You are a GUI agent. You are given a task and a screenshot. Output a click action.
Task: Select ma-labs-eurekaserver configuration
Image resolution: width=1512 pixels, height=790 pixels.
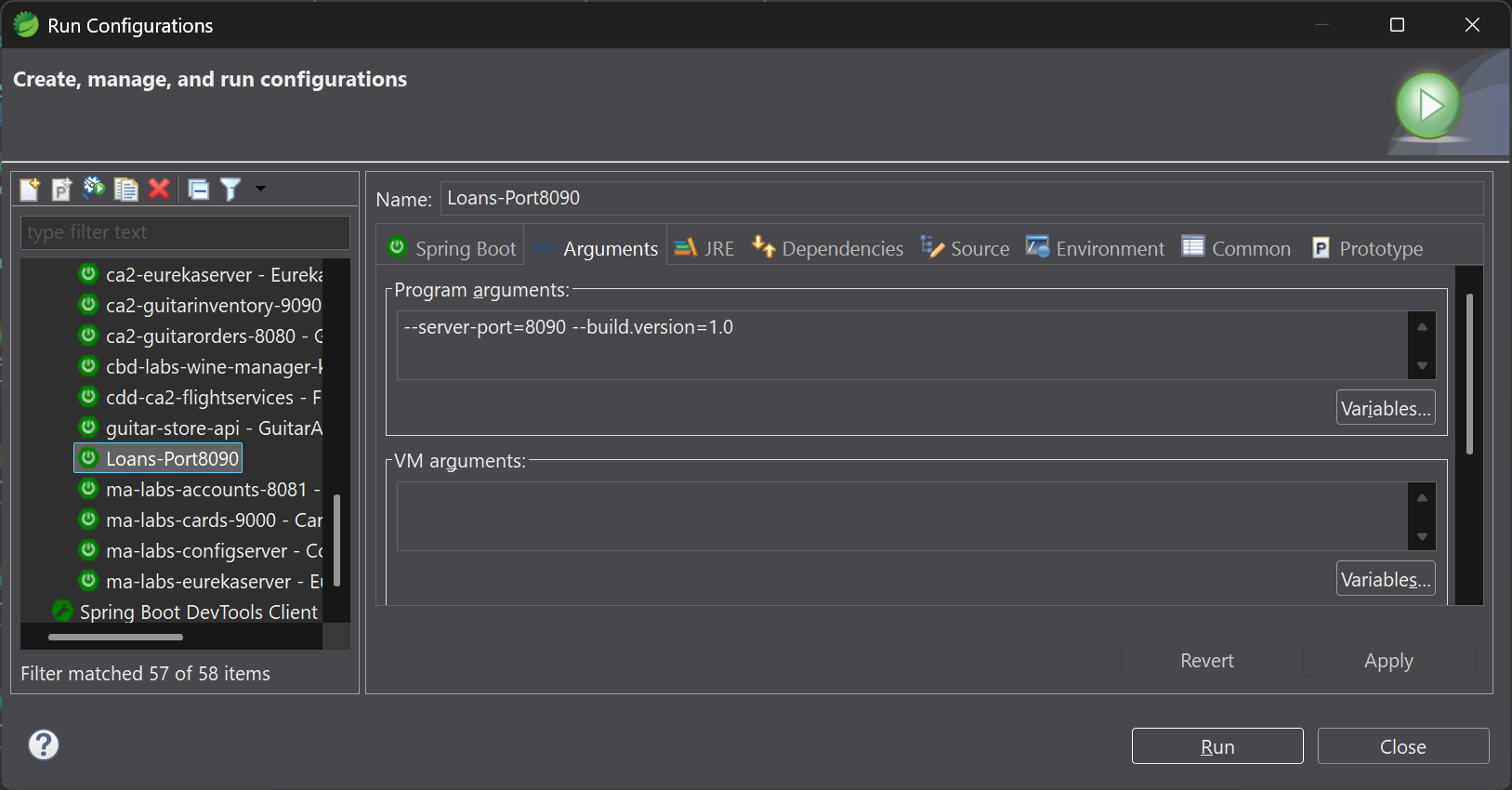[200, 582]
